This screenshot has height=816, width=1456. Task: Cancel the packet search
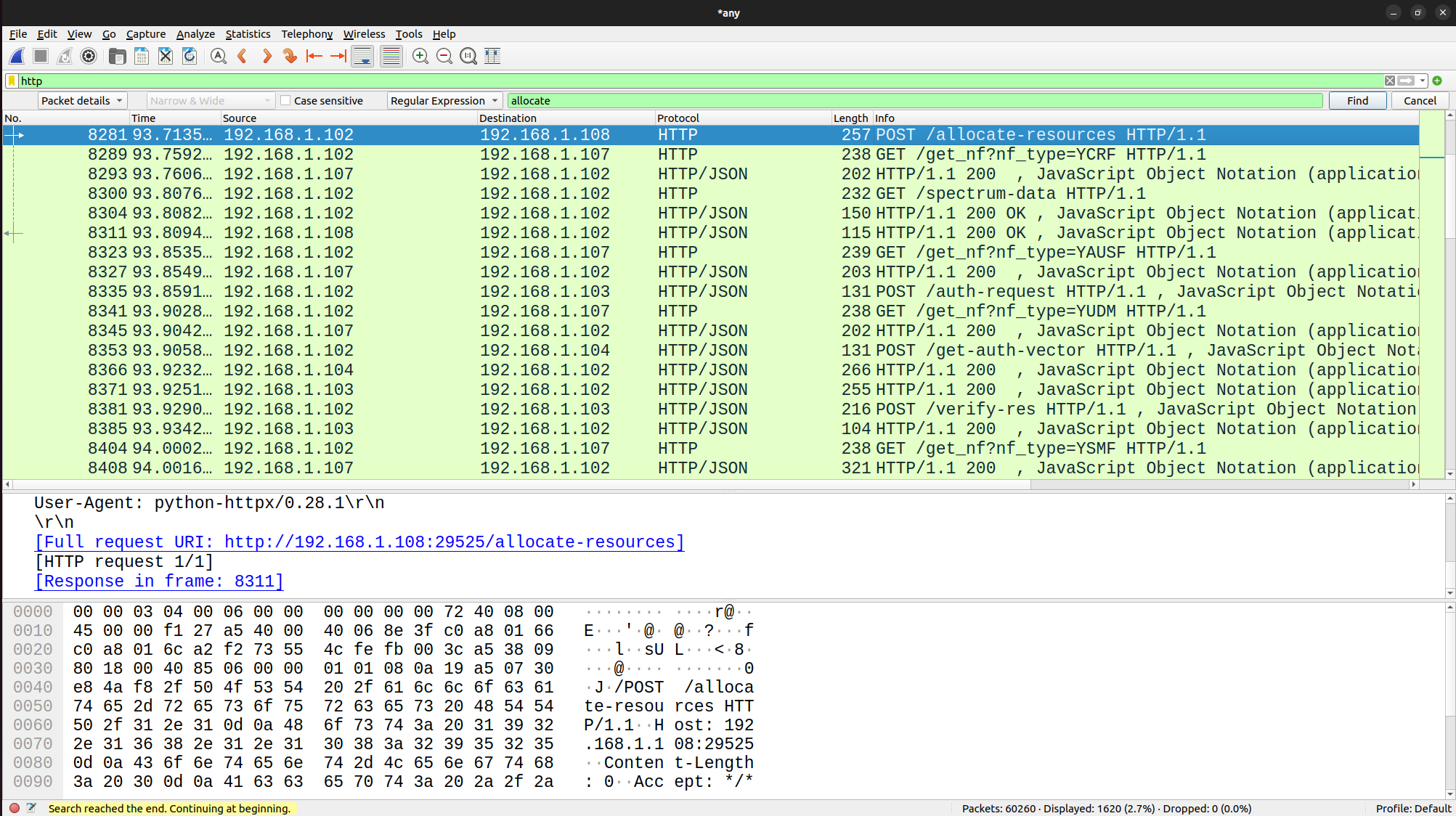pos(1420,101)
